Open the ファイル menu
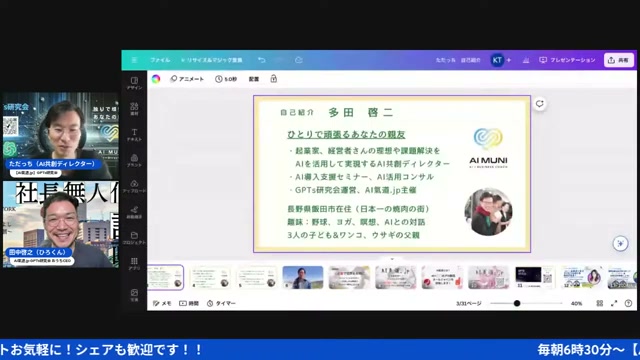Viewport: 640px width, 360px height. (x=160, y=60)
